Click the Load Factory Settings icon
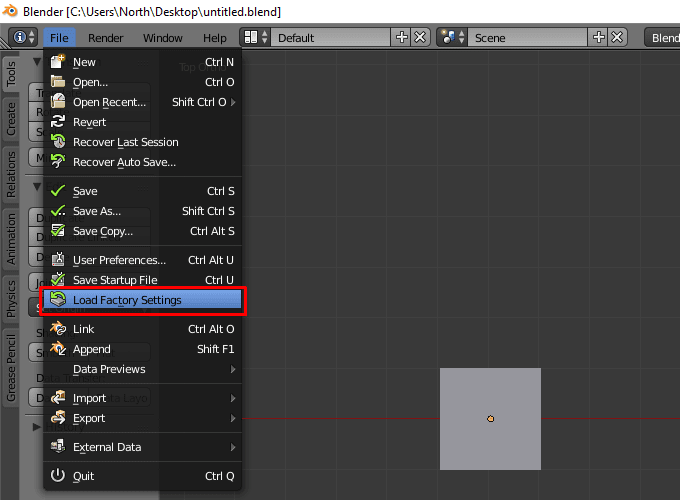 [x=58, y=299]
